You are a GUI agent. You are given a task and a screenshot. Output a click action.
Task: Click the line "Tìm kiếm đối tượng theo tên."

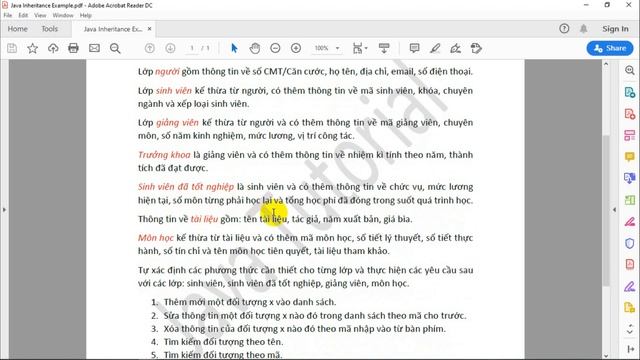coord(223,342)
